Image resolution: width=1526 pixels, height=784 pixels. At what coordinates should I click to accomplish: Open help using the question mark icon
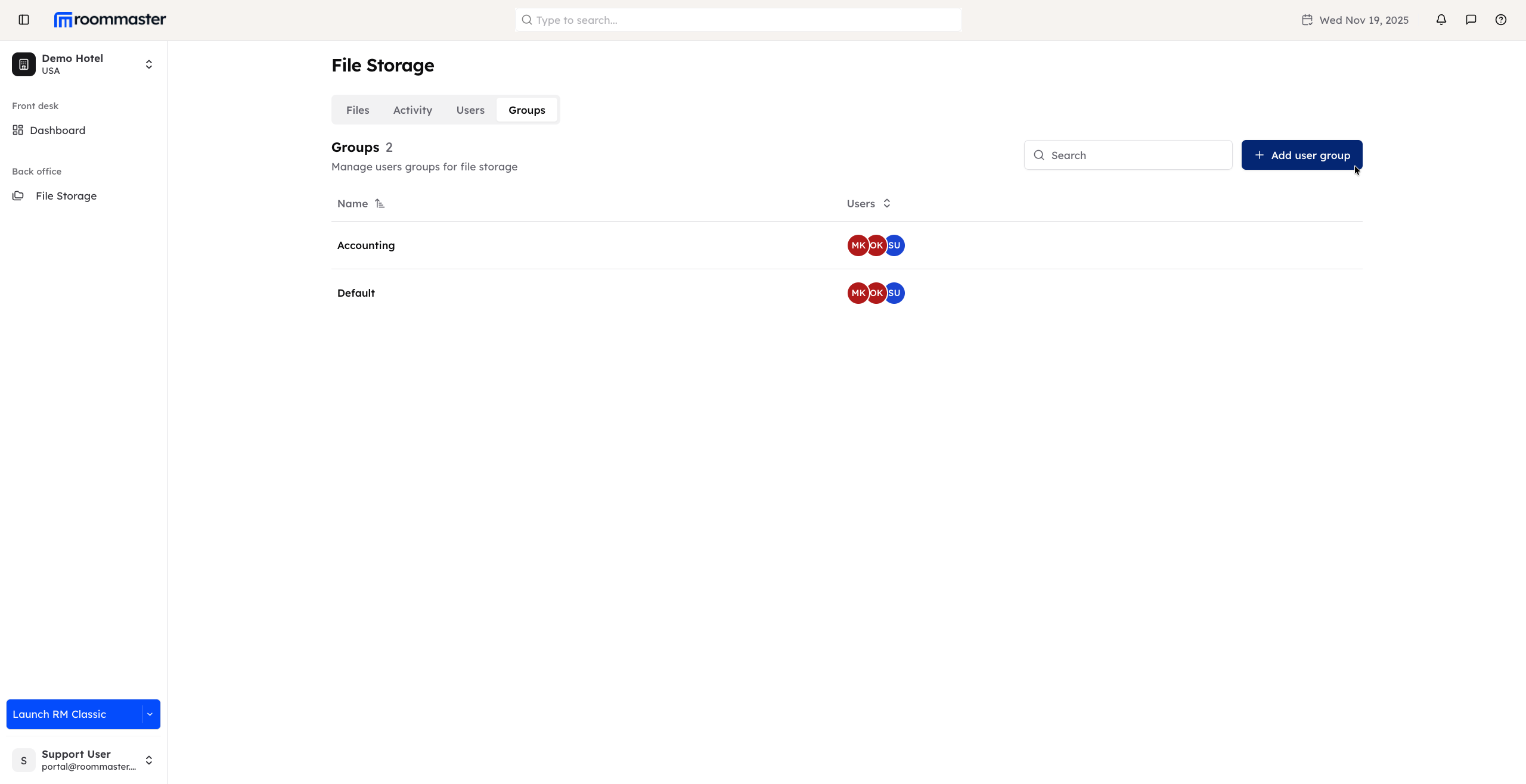1500,19
